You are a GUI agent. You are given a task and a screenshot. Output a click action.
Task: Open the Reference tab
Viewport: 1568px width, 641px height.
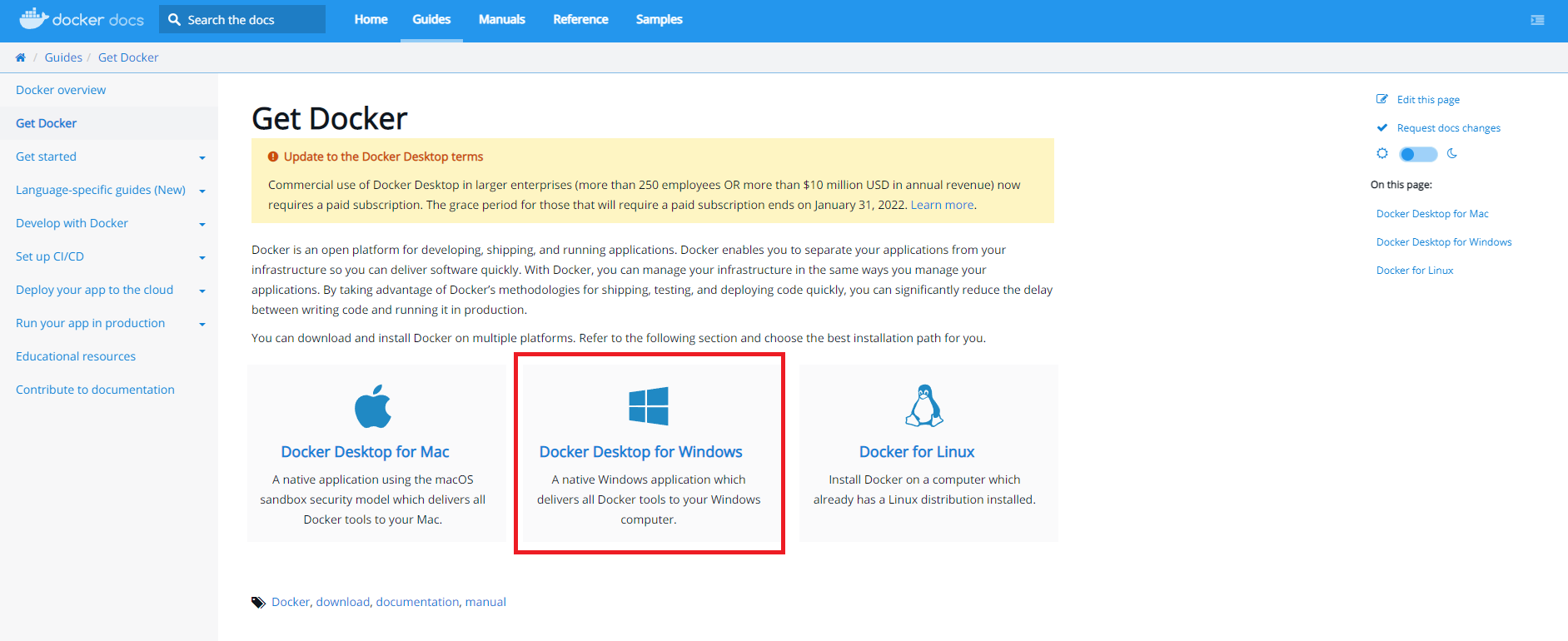coord(580,19)
